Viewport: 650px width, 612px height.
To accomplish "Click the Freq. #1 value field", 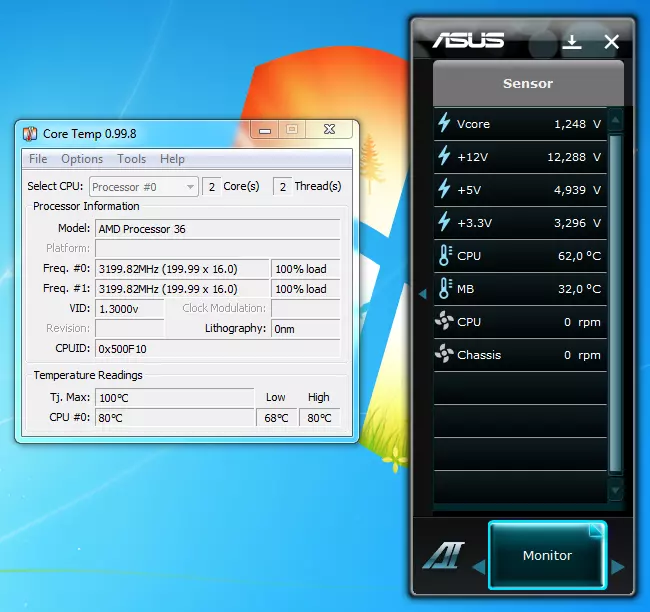I will click(182, 289).
